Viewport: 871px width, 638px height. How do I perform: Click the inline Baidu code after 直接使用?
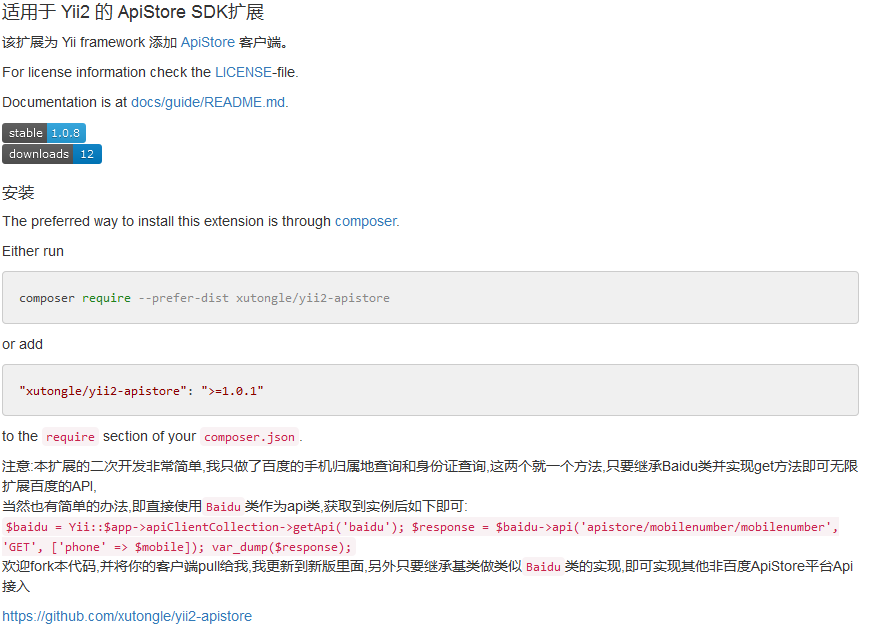pos(223,506)
